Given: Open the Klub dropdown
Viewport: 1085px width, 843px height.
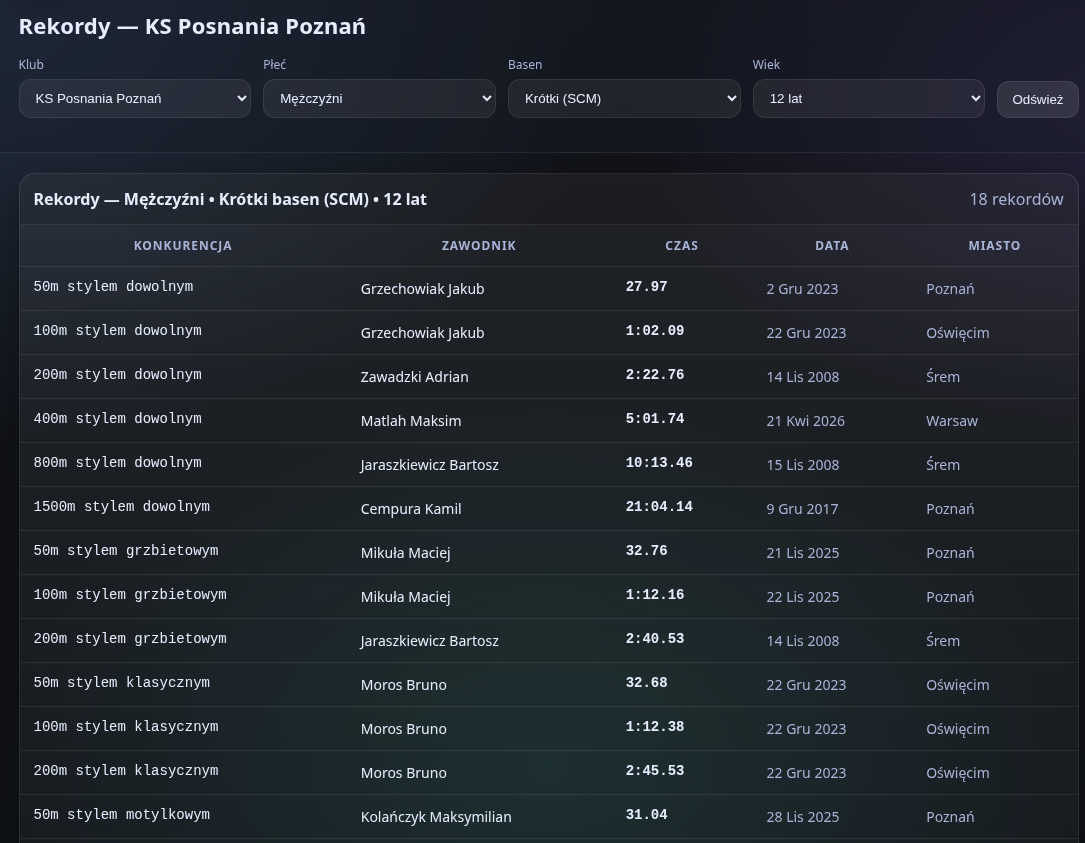Looking at the screenshot, I should pyautogui.click(x=134, y=98).
